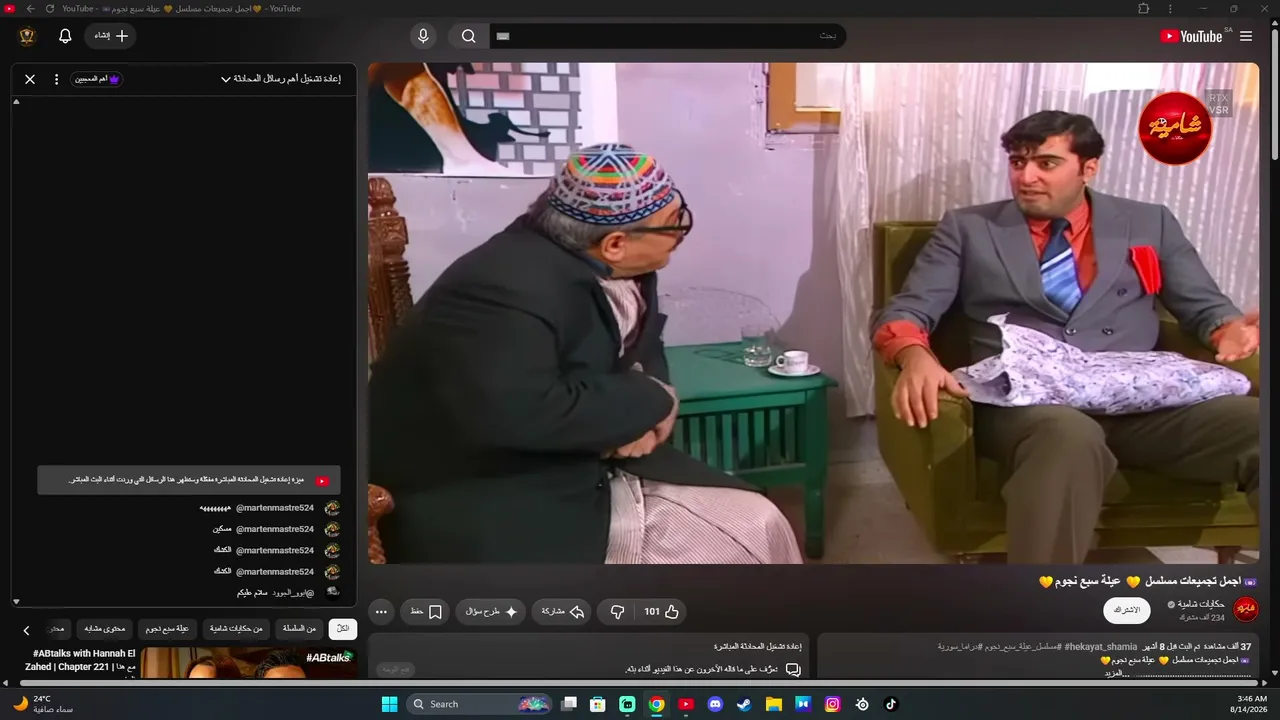
Task: Open Microsoft Store from taskbar
Action: pyautogui.click(x=598, y=704)
